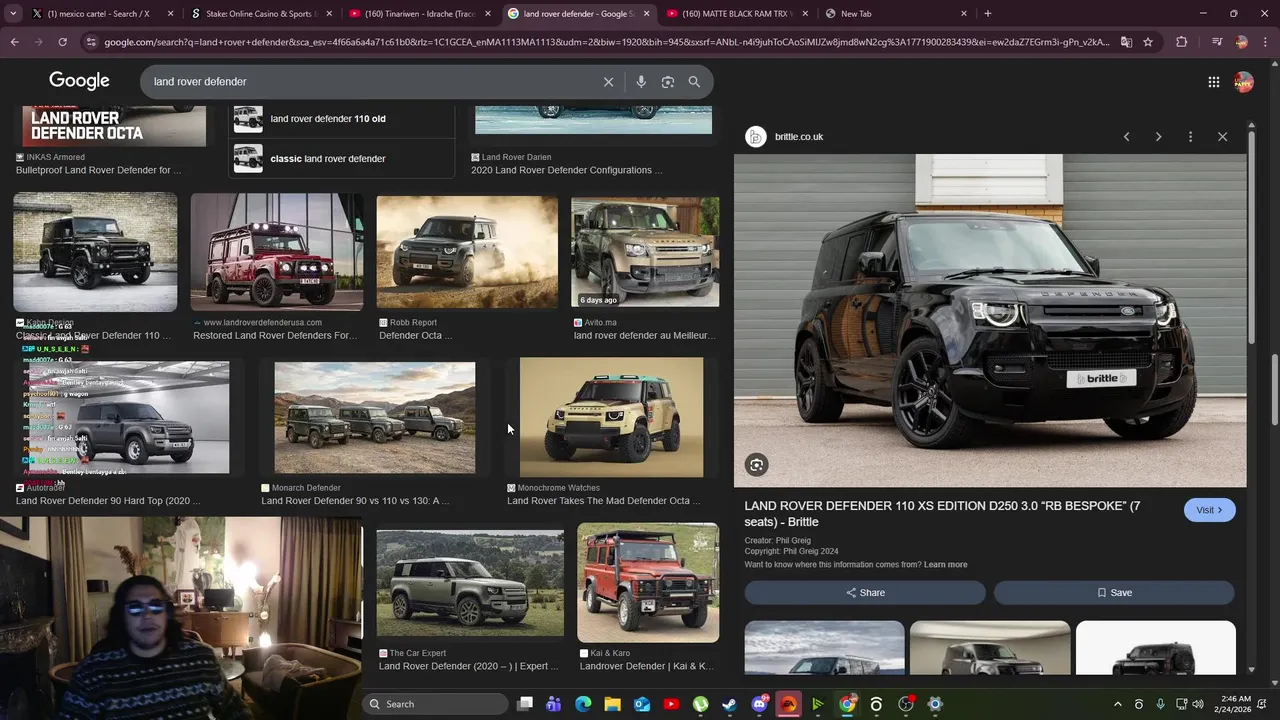This screenshot has width=1280, height=720.
Task: Go back in browser history
Action: 14,42
